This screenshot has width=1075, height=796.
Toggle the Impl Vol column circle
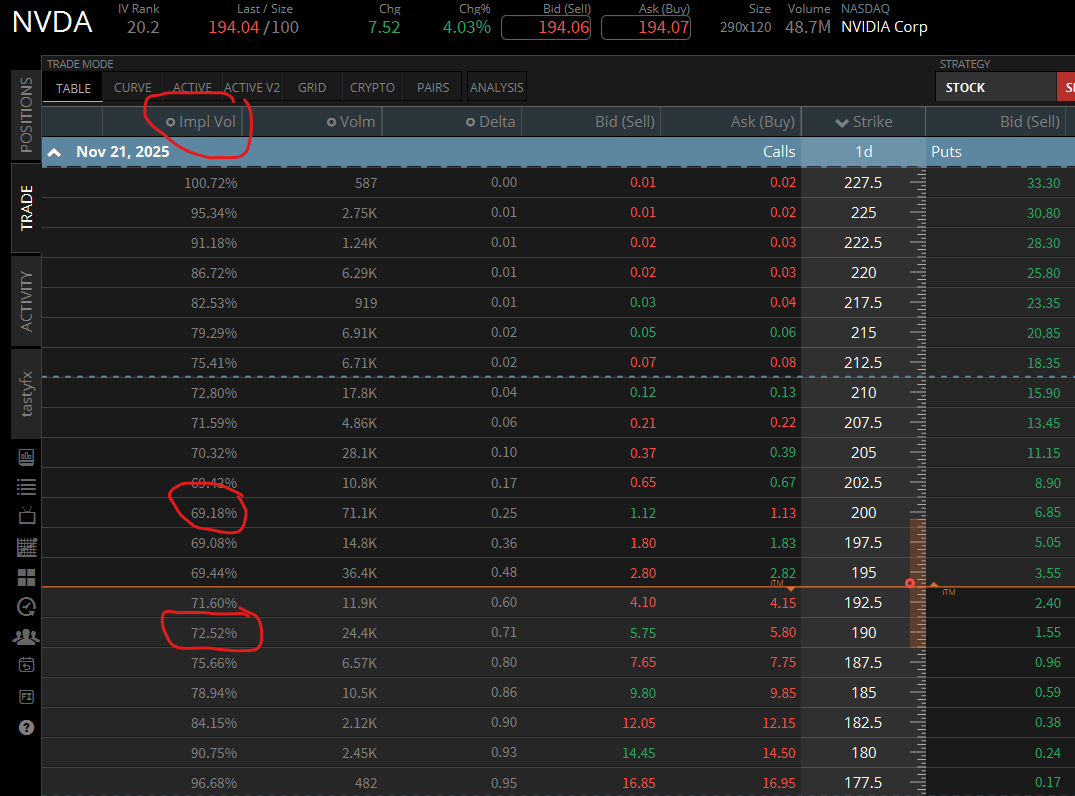(171, 122)
